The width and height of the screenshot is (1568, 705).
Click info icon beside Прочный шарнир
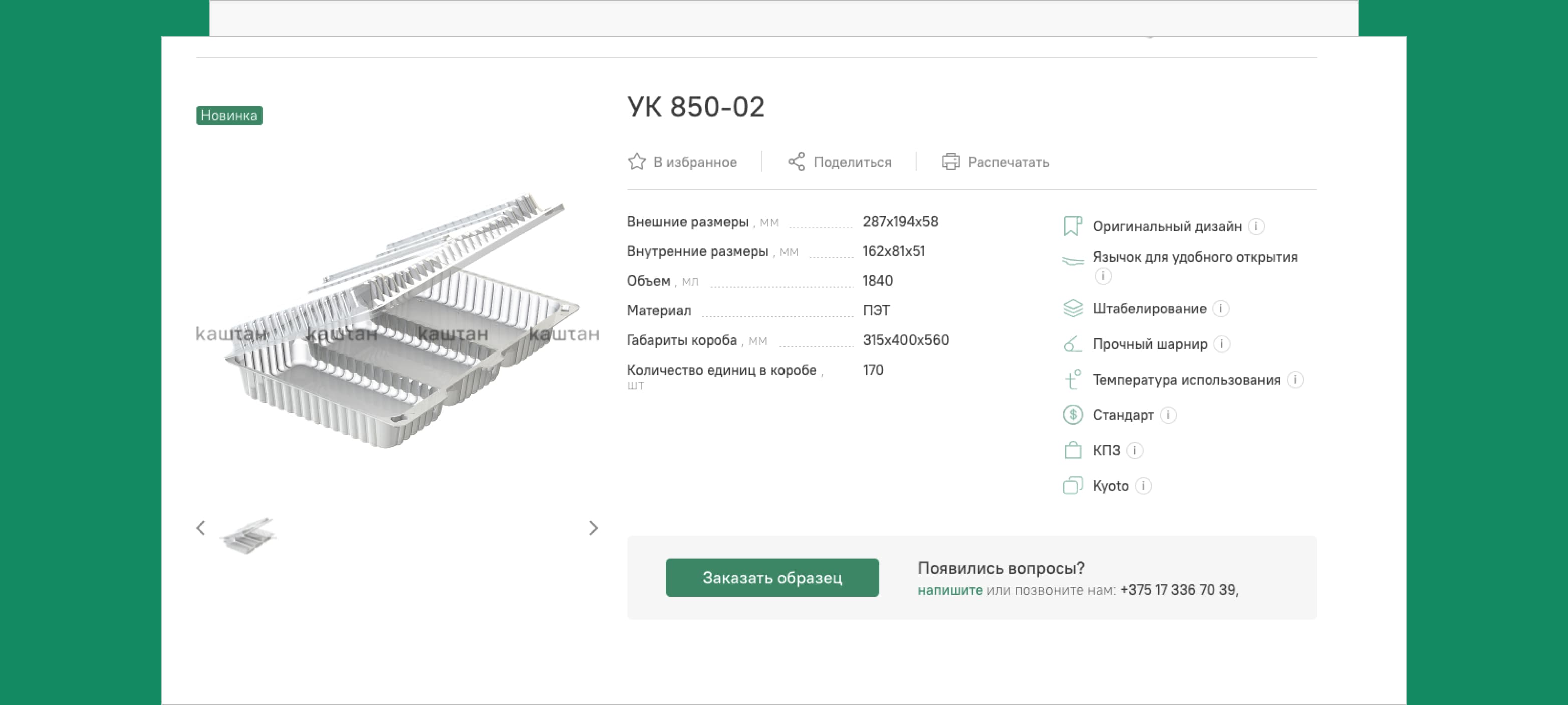1222,344
